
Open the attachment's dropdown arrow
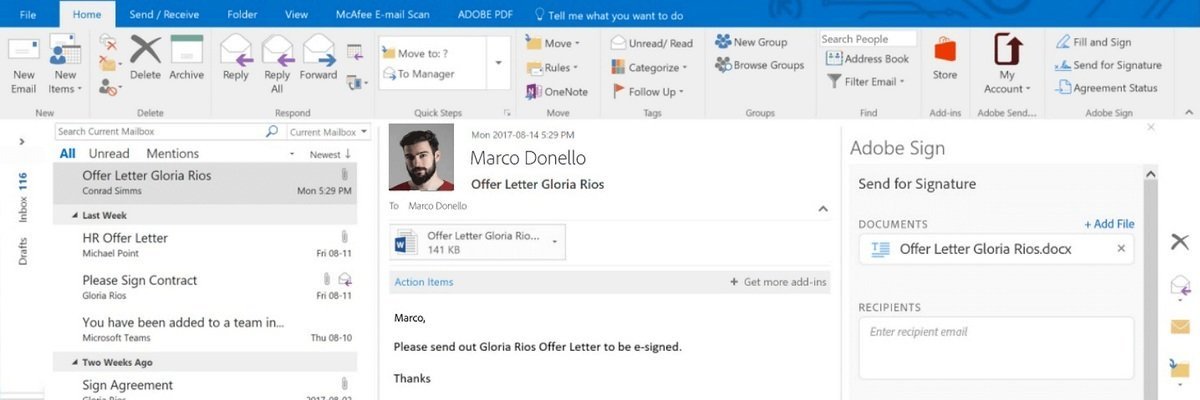coord(555,242)
